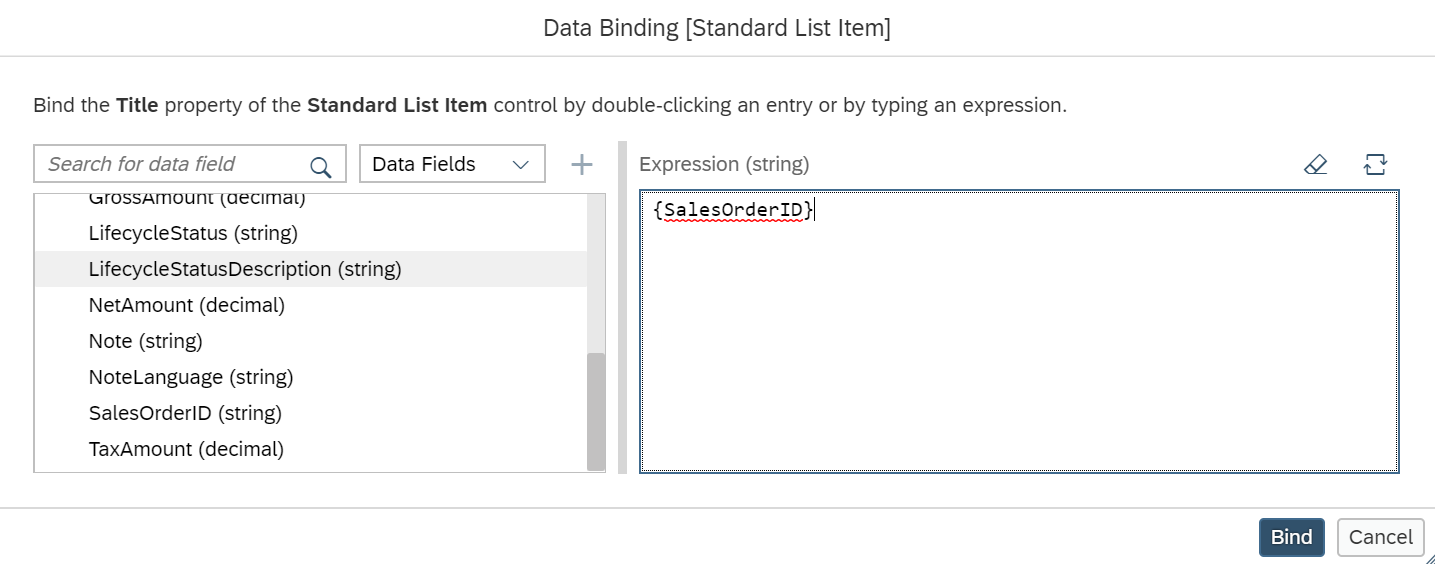Viewport: 1435px width, 566px height.
Task: Click the Cancel button
Action: (1380, 537)
